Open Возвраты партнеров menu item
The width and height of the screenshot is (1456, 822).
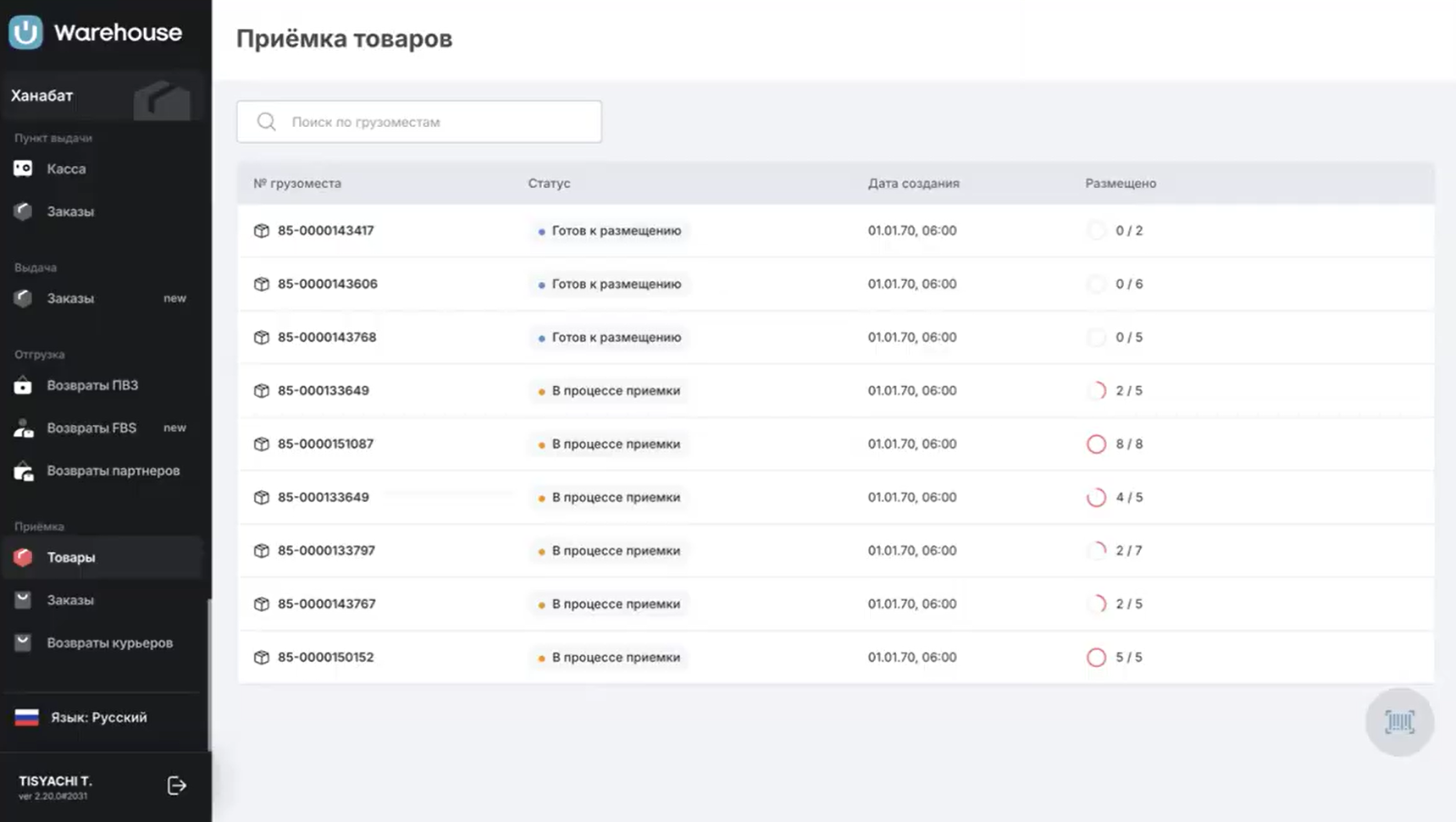(x=113, y=471)
